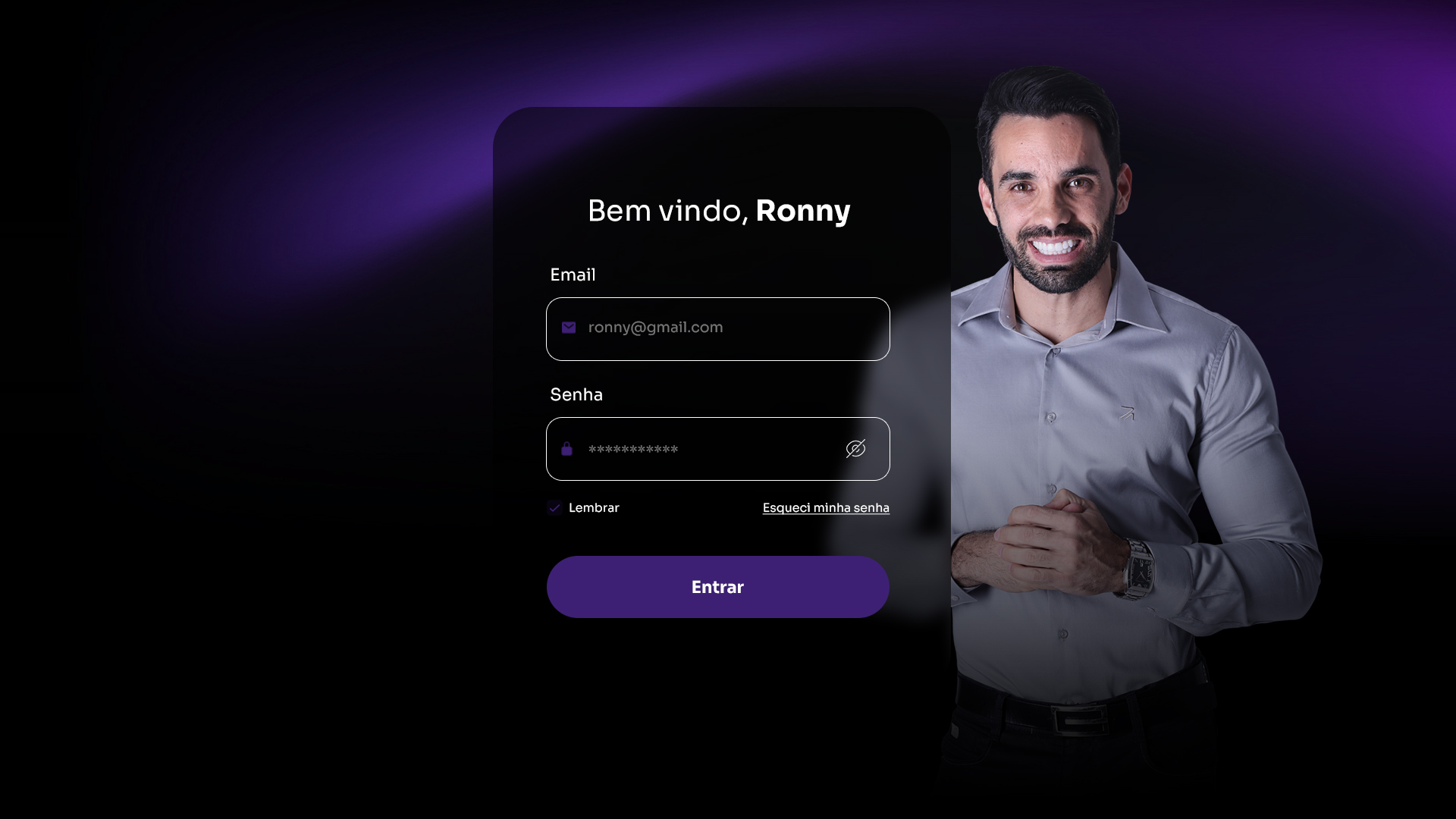1456x819 pixels.
Task: Click the Senha field label
Action: click(576, 394)
